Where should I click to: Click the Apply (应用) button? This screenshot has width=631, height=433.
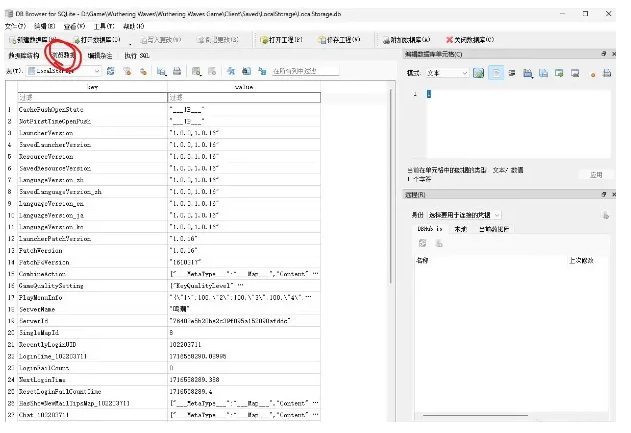click(596, 175)
